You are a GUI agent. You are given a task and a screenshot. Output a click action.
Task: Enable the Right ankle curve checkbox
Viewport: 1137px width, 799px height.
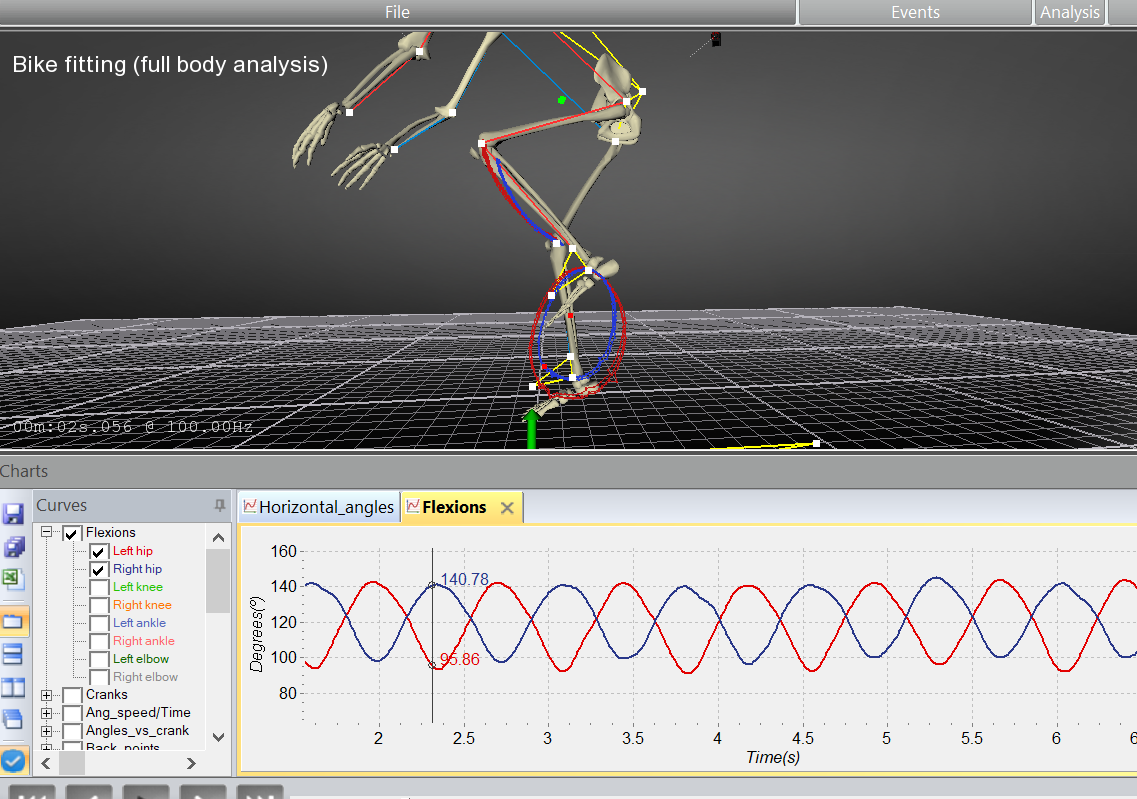(99, 641)
